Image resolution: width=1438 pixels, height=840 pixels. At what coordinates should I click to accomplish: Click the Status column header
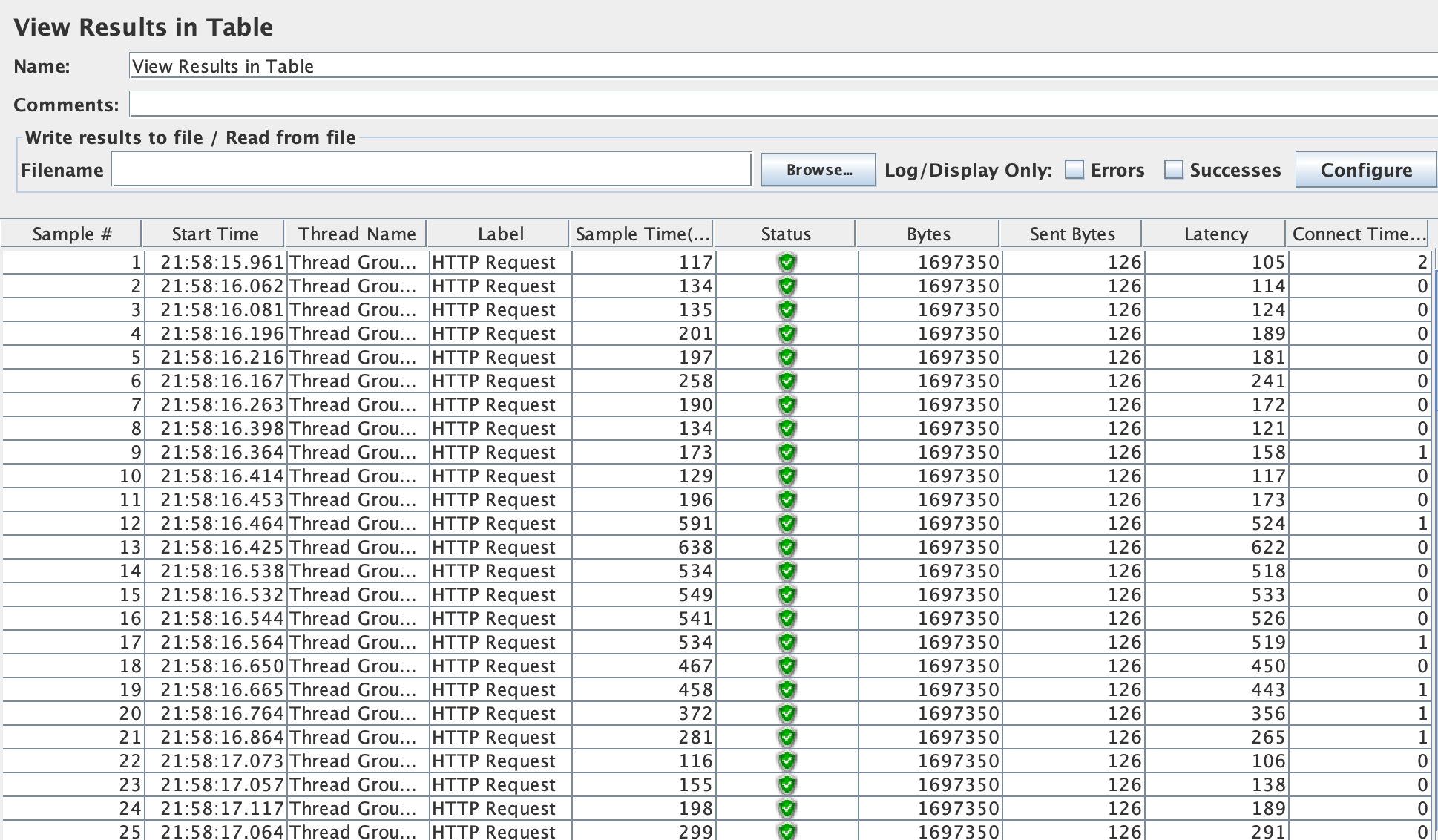pos(785,234)
